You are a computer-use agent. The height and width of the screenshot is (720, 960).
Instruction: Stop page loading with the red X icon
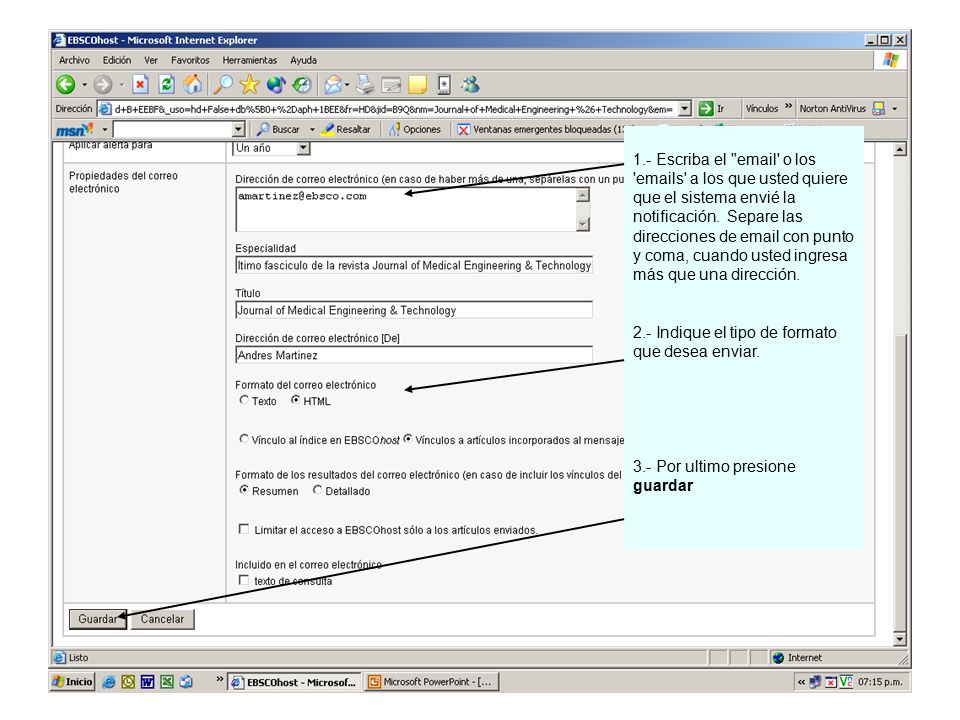(140, 84)
